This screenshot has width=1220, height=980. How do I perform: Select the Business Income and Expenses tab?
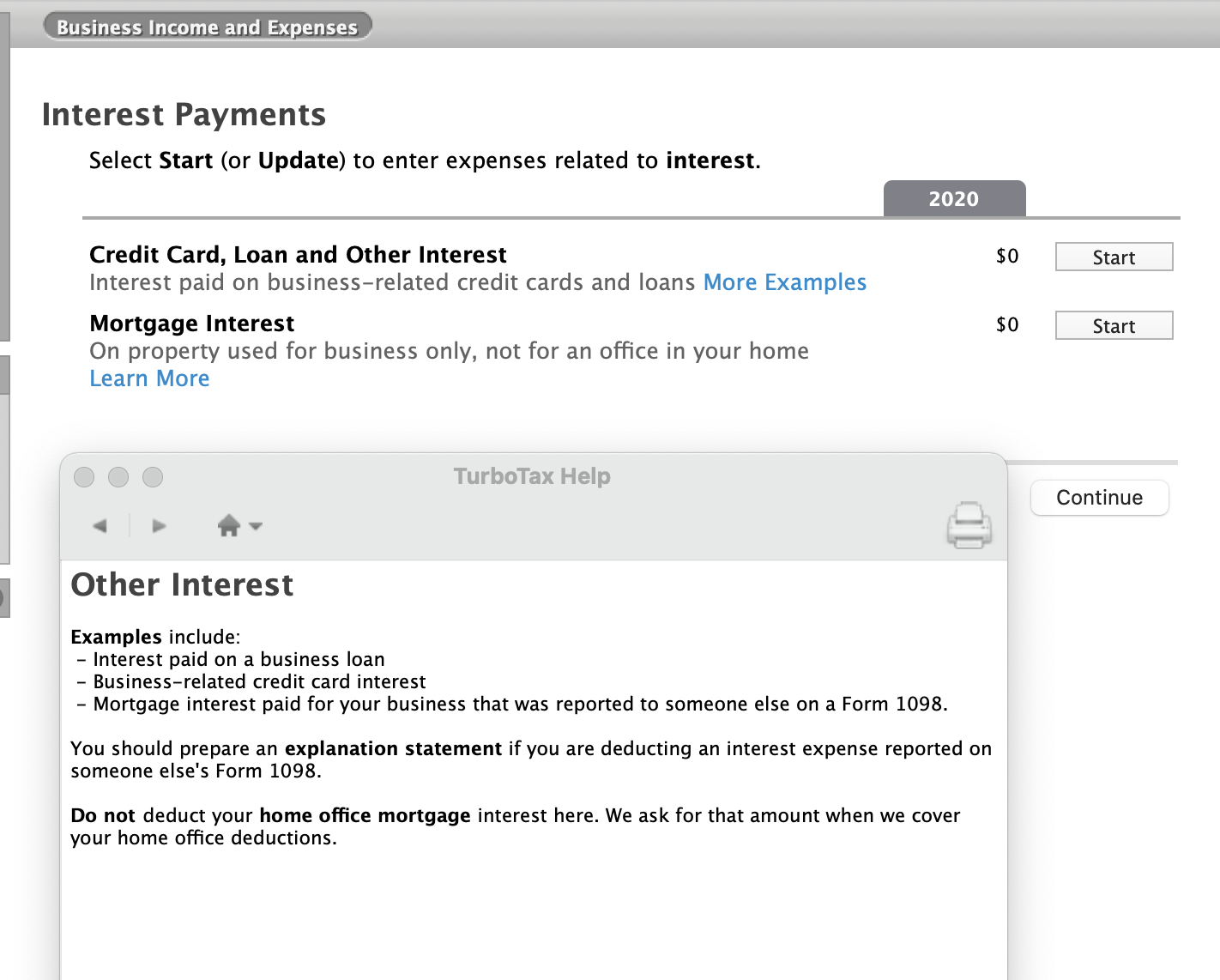207,27
